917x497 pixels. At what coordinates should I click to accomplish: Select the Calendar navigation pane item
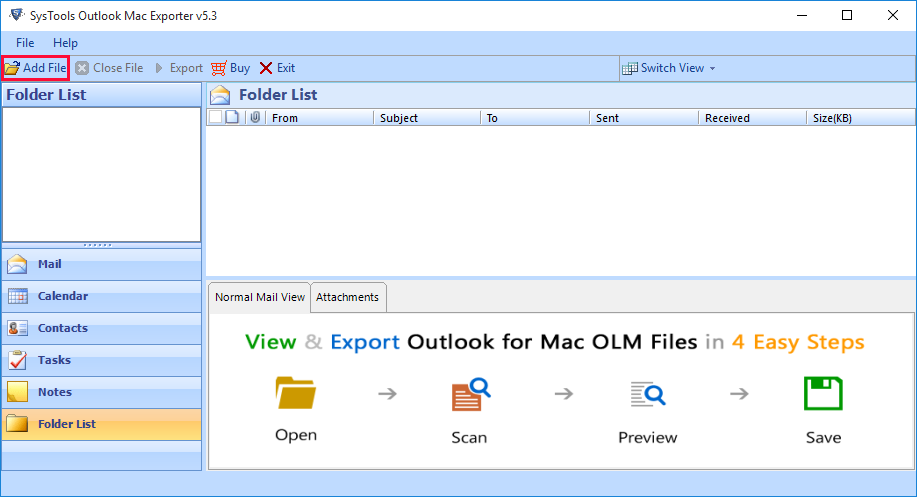(101, 296)
